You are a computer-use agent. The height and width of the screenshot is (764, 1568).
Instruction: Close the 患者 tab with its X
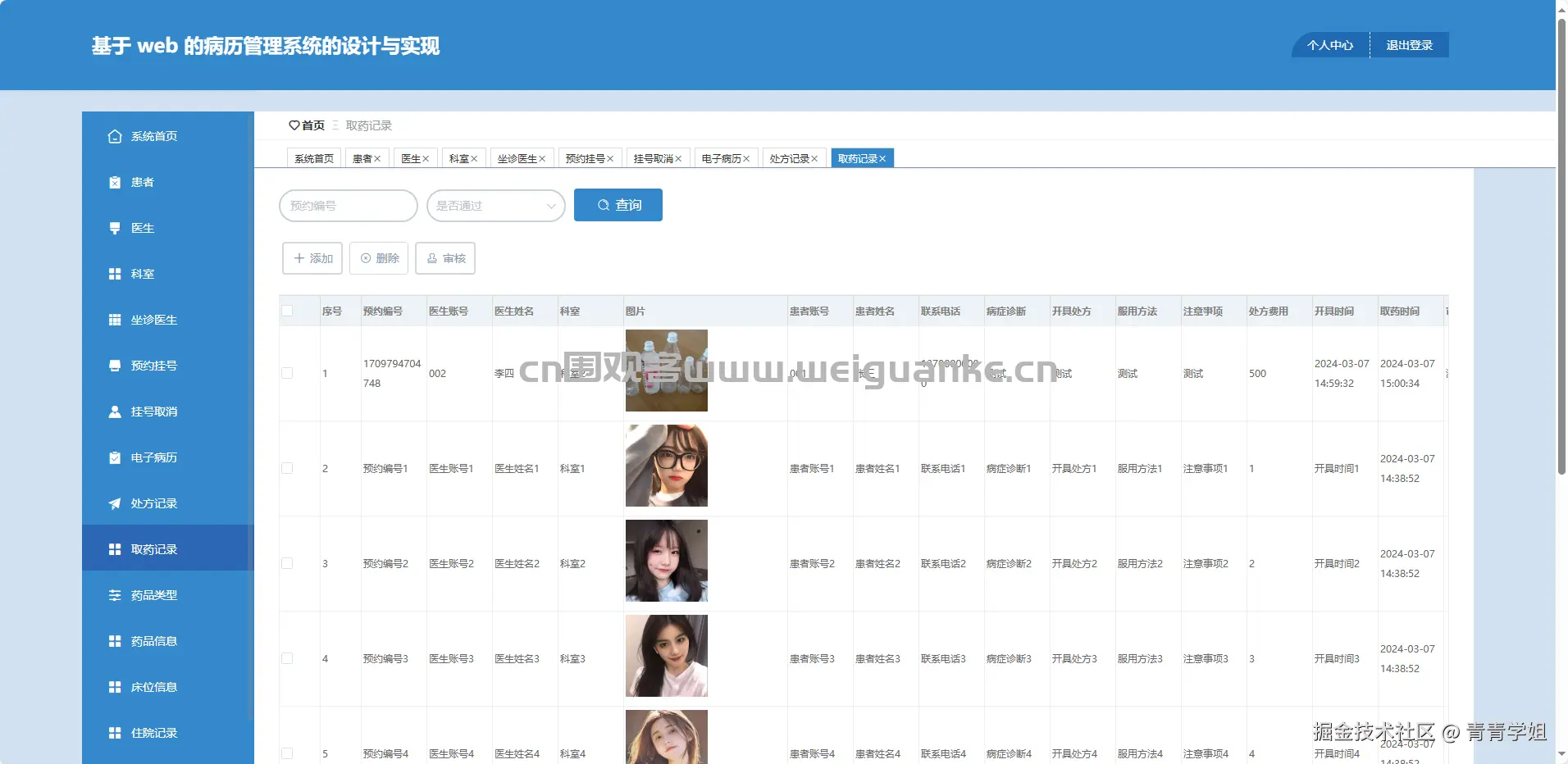[377, 159]
